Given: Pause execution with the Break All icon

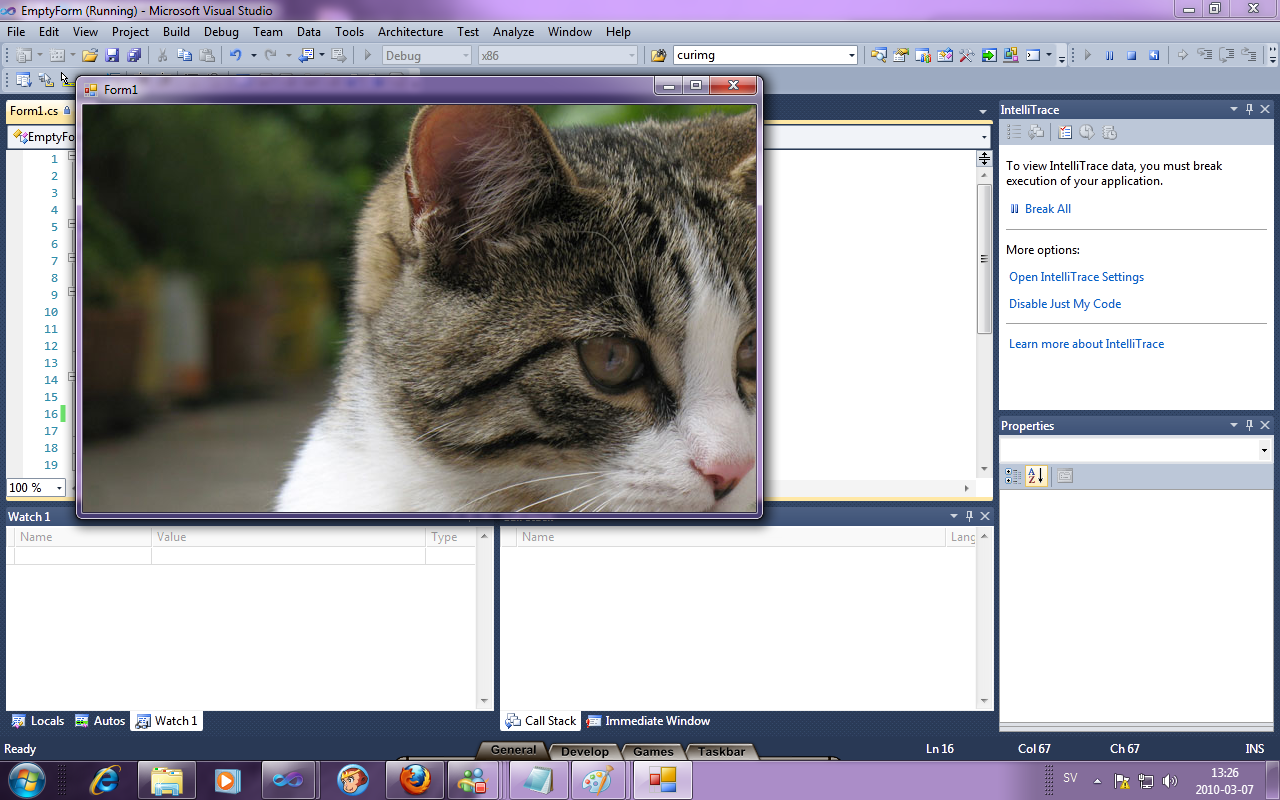Looking at the screenshot, I should click(1110, 55).
